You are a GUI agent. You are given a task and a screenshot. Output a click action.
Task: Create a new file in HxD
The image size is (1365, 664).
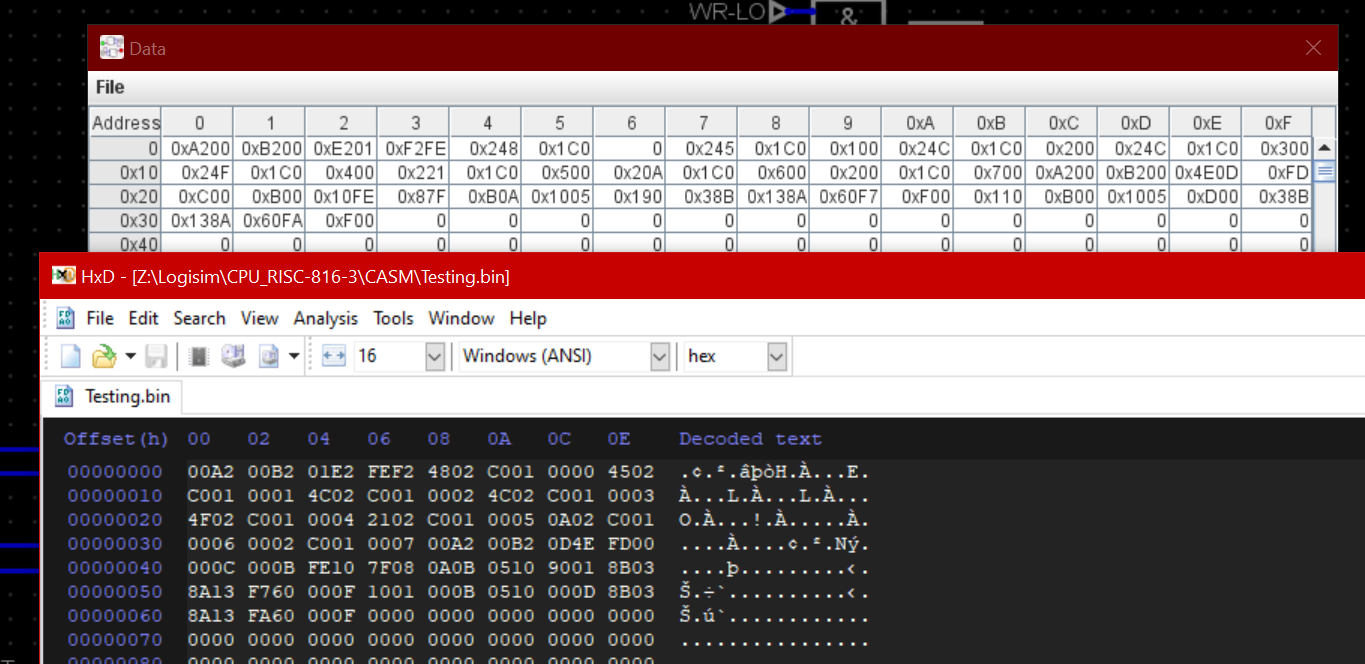pyautogui.click(x=70, y=356)
